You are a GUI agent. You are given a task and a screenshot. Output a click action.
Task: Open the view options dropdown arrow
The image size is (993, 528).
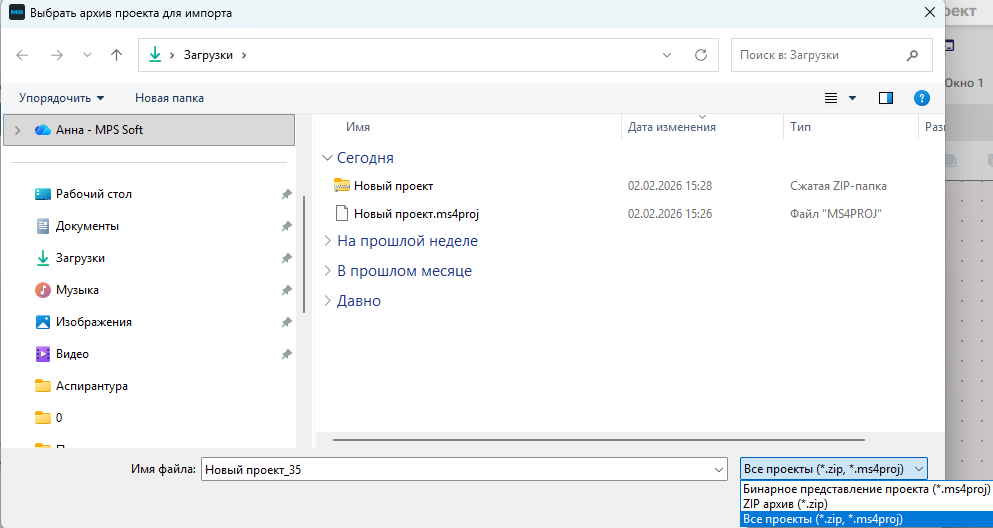click(x=852, y=98)
